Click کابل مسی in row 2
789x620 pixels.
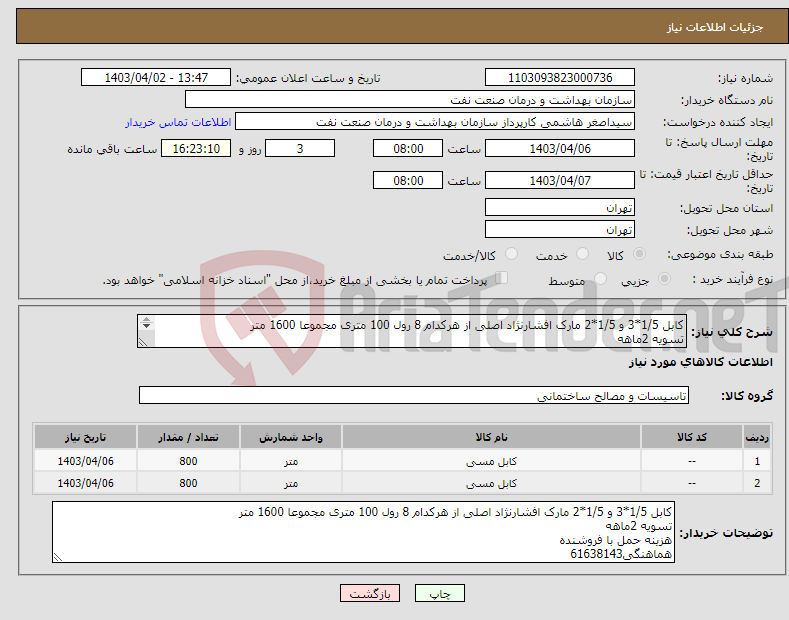pyautogui.click(x=491, y=483)
